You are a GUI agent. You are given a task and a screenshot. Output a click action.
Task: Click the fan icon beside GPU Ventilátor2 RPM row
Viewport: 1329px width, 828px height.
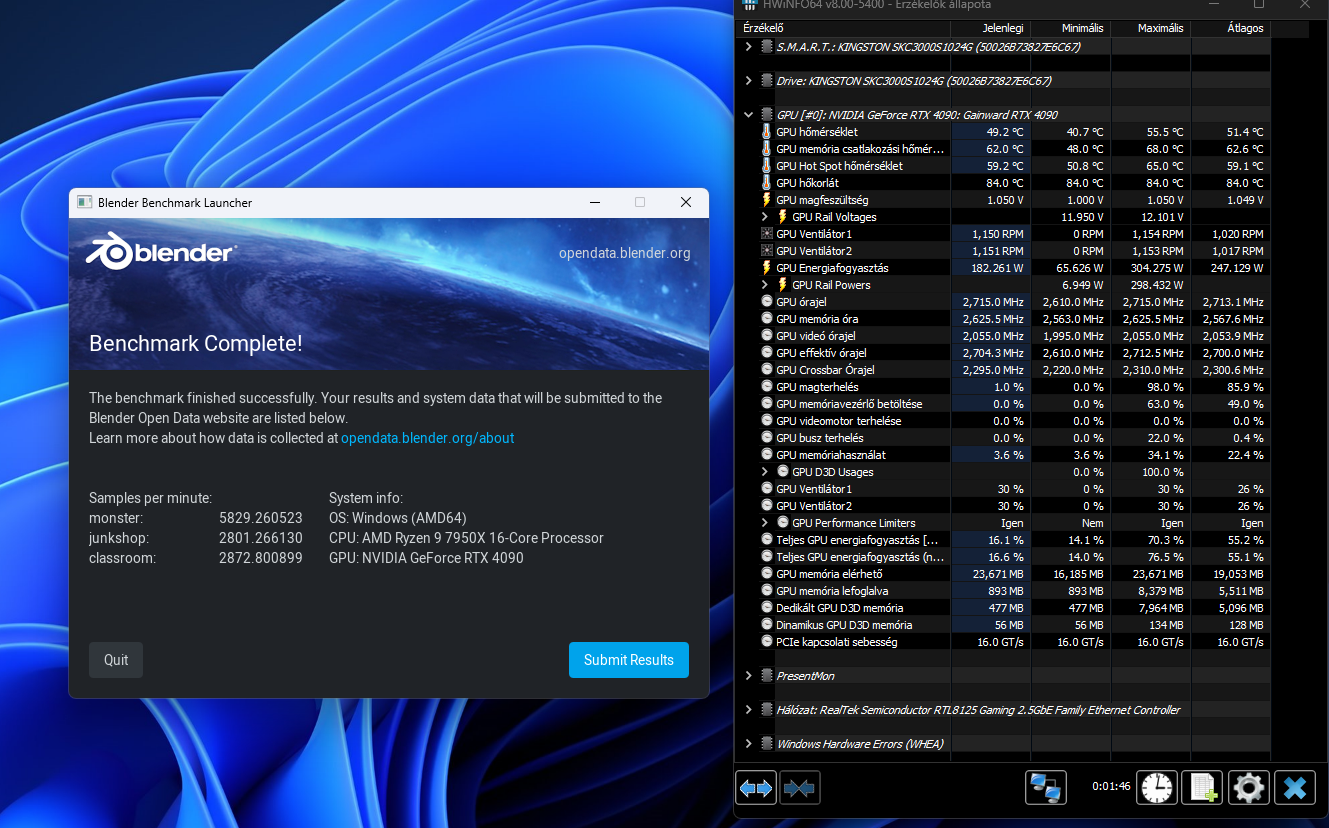click(x=766, y=251)
